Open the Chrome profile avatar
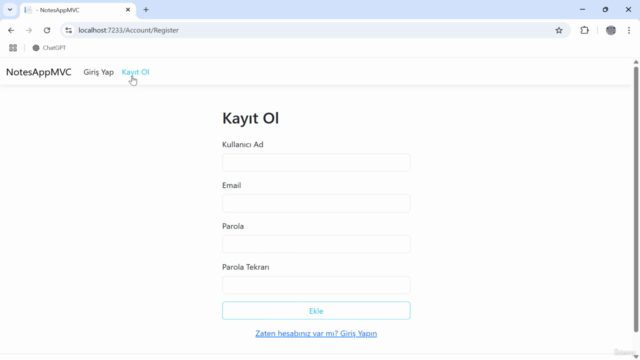640x360 pixels. 611,30
